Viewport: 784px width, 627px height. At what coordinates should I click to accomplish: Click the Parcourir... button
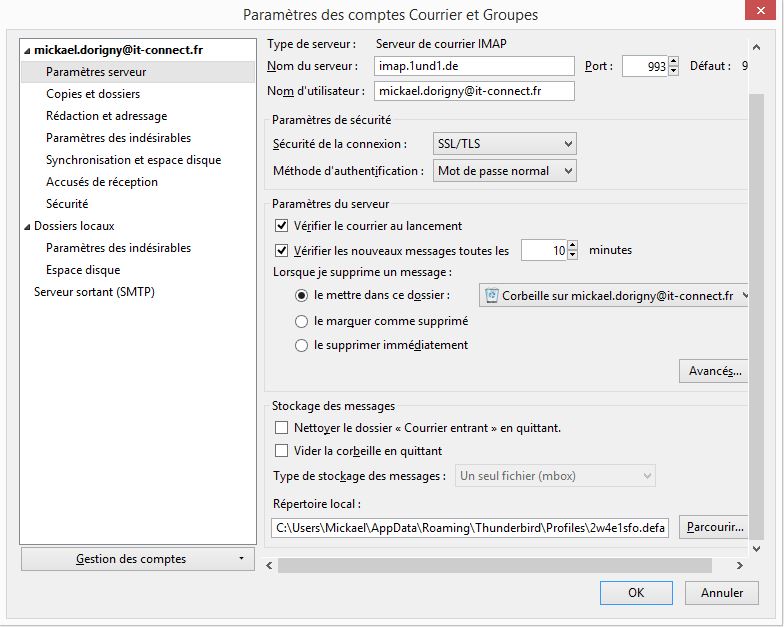tap(714, 527)
